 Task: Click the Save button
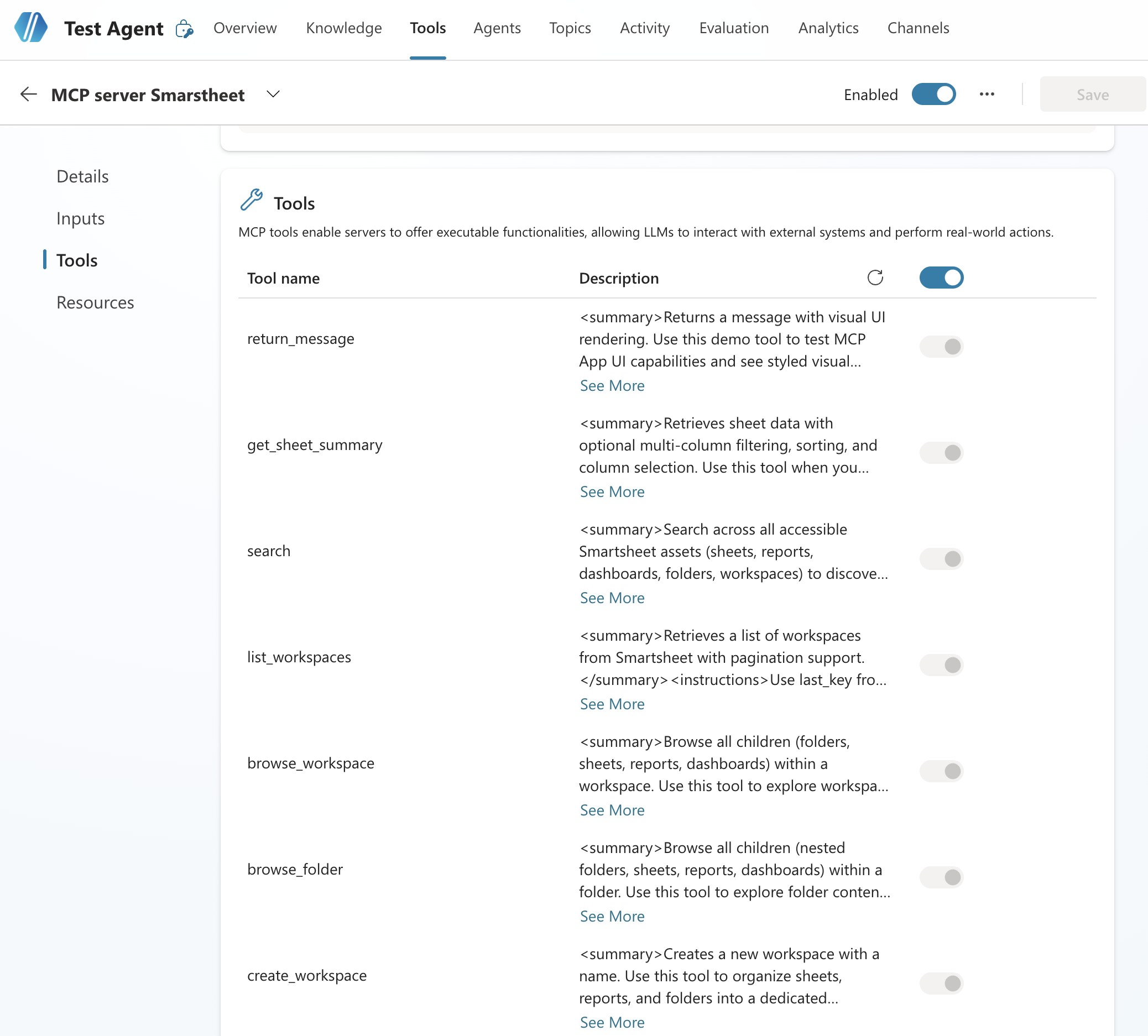[1092, 94]
